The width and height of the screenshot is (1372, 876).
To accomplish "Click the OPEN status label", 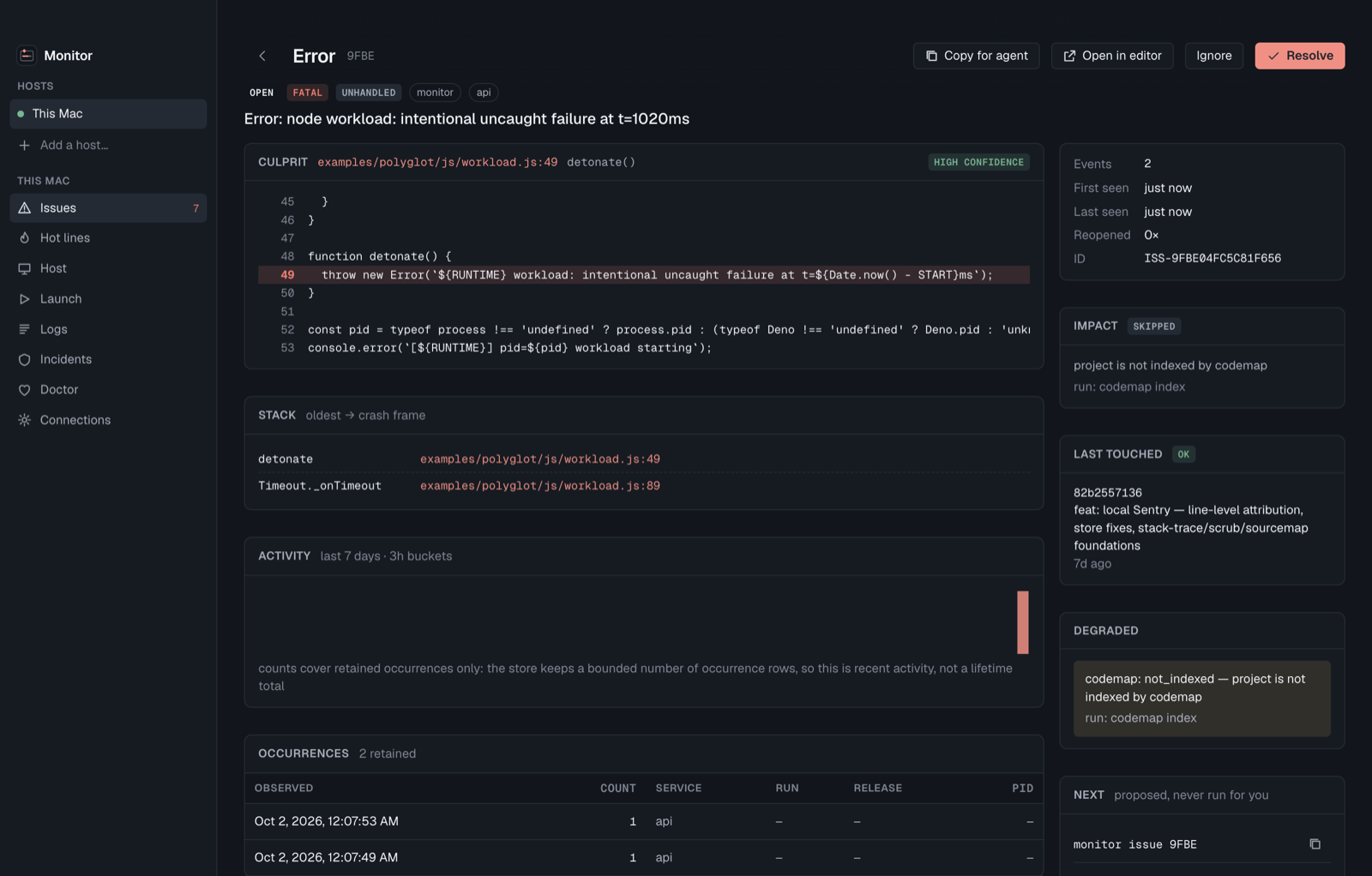I will click(262, 93).
